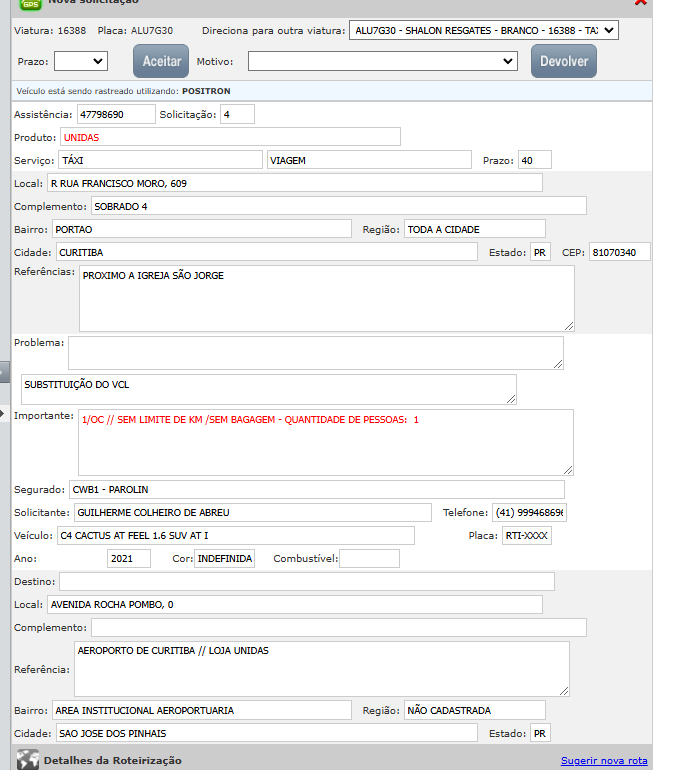The height and width of the screenshot is (770, 698).
Task: Click the CEP field 81070340
Action: (620, 252)
